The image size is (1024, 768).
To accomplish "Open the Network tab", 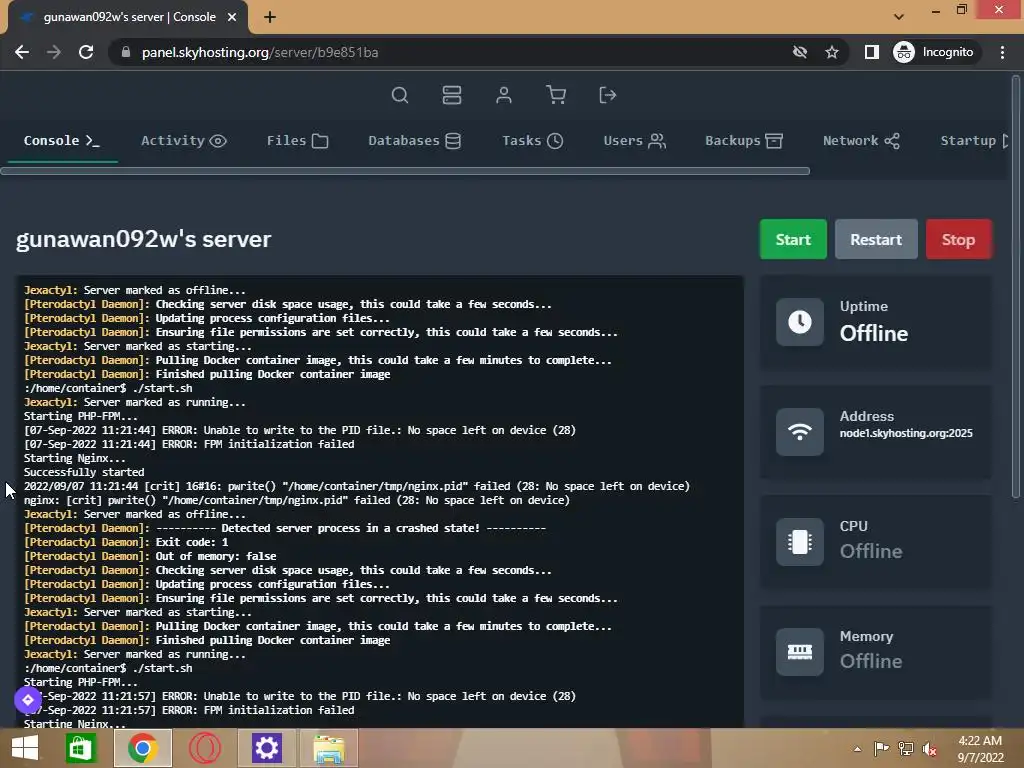I will point(861,140).
